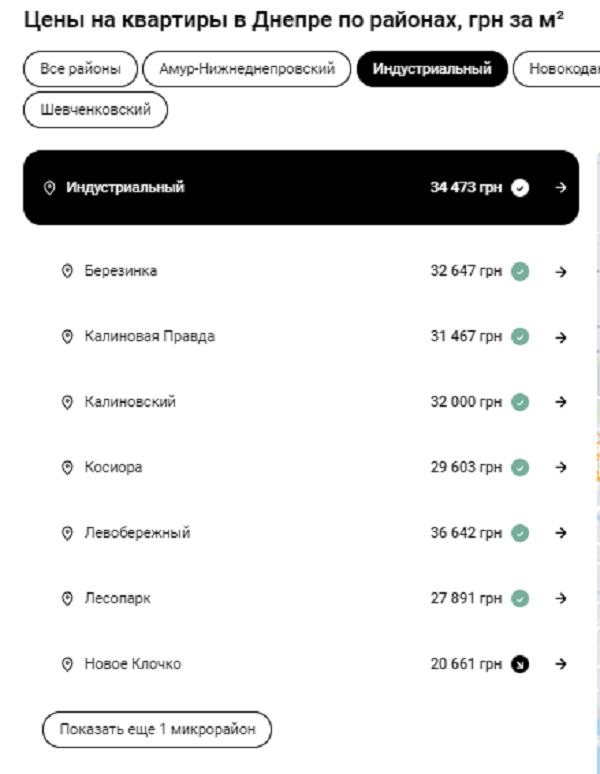Click the right arrow in black Индустриальный header
Viewport: 600px width, 774px height.
[561, 187]
